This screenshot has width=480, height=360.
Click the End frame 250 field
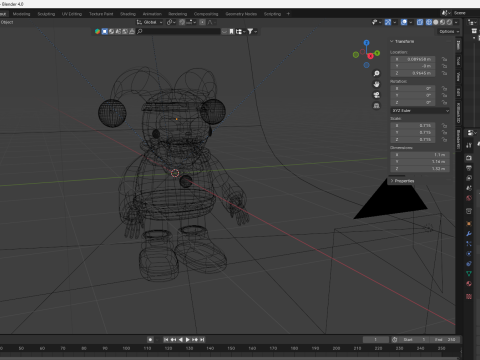coord(445,340)
